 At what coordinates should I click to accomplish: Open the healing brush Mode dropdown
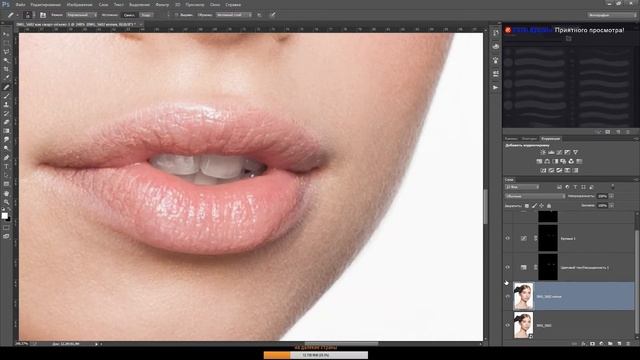81,15
